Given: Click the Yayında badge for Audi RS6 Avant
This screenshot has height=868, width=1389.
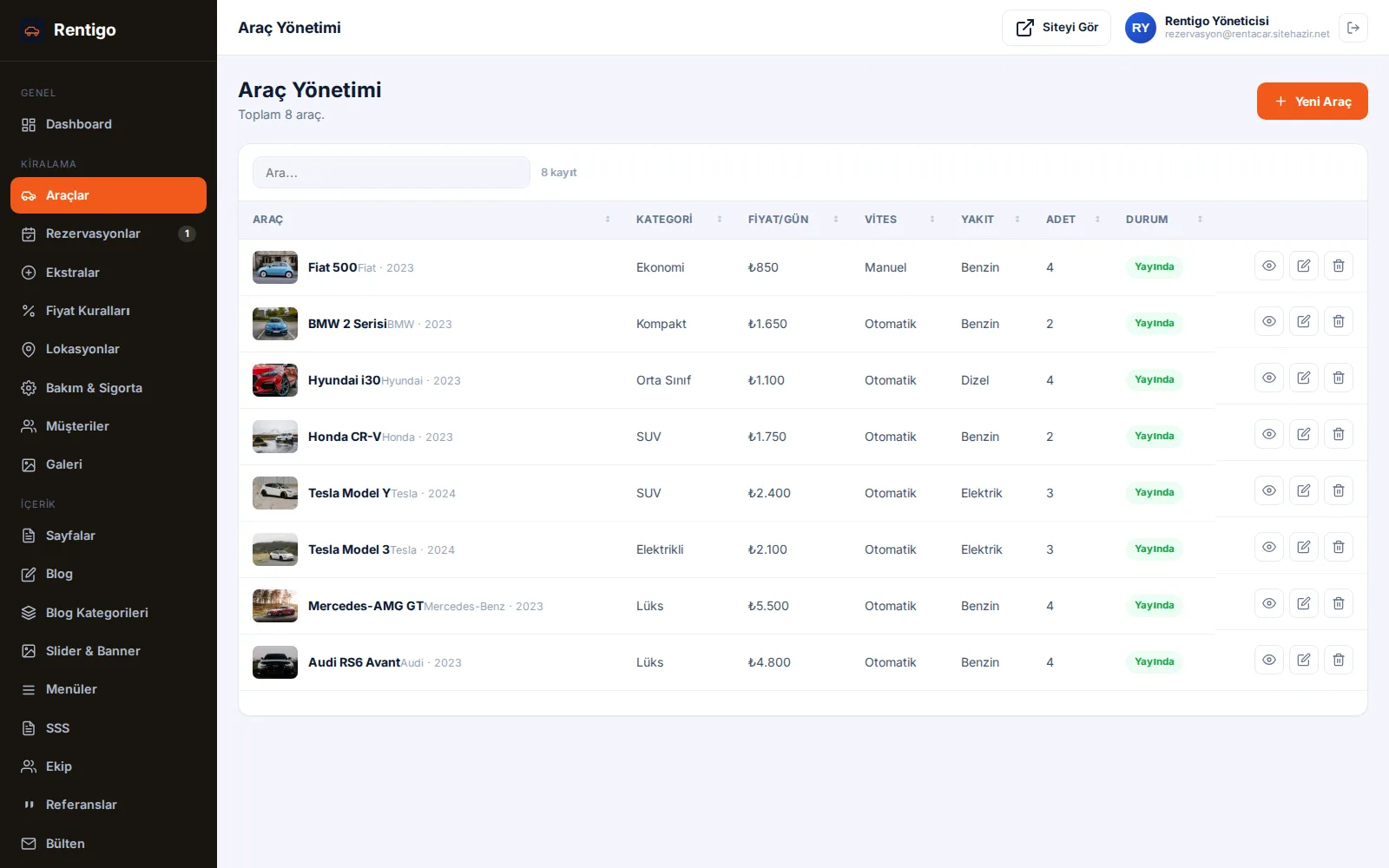Looking at the screenshot, I should click(1154, 661).
